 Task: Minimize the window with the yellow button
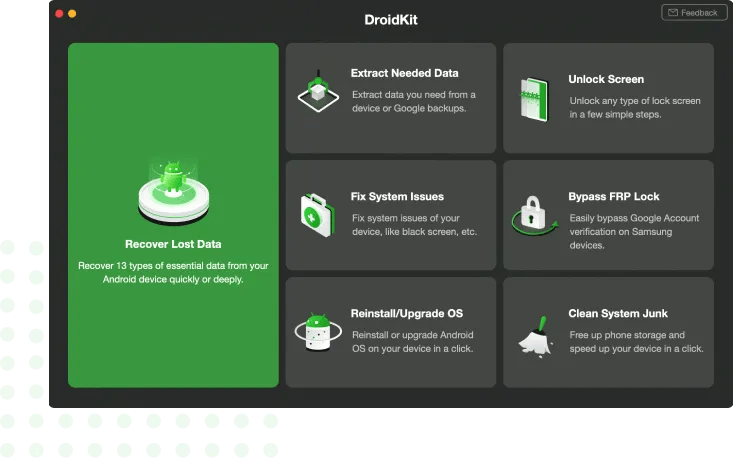coord(72,14)
